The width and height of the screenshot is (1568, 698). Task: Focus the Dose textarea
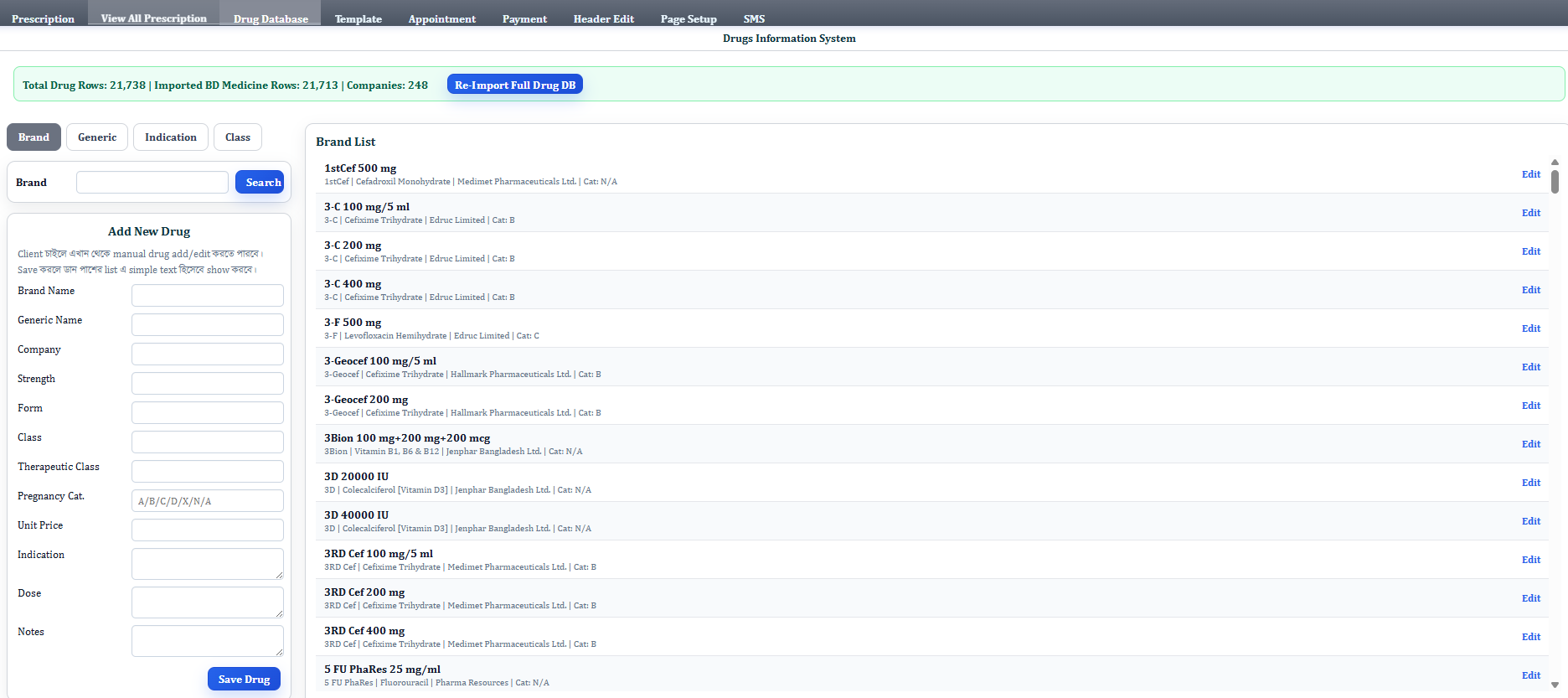208,602
